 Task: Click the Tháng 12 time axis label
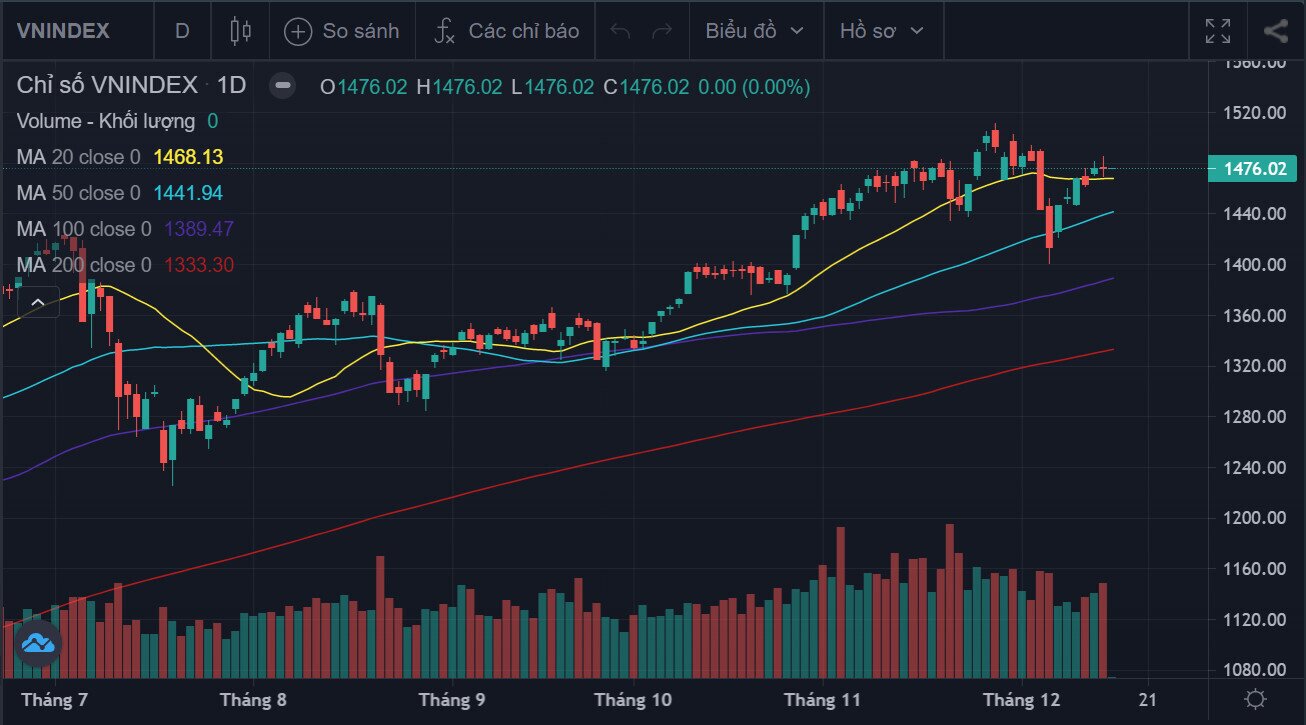1022,699
